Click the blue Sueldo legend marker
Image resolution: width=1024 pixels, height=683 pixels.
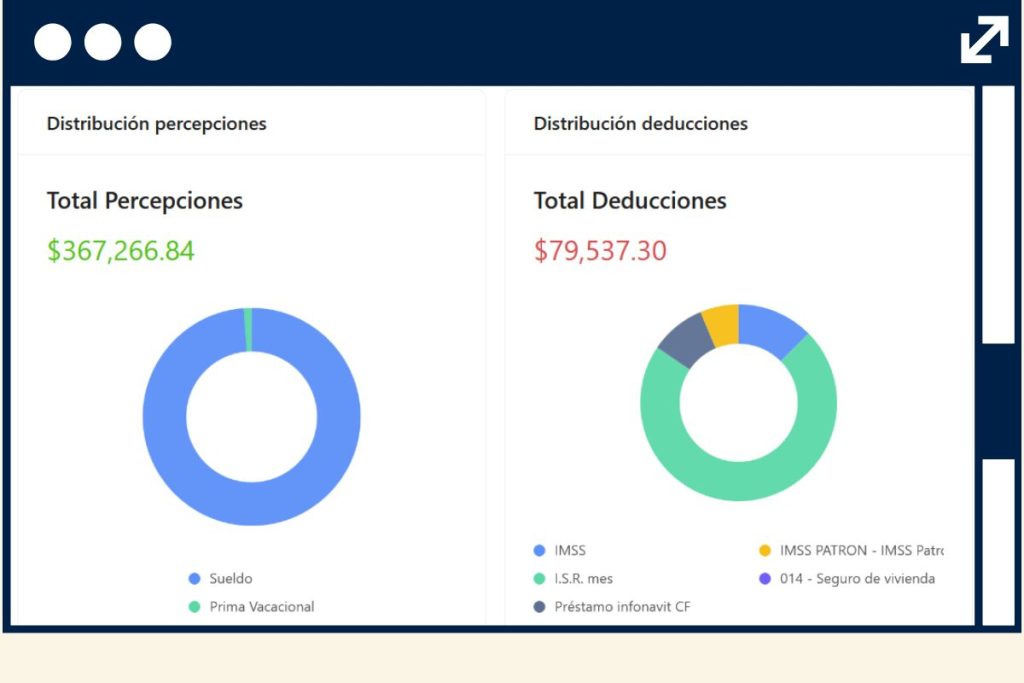tap(192, 578)
